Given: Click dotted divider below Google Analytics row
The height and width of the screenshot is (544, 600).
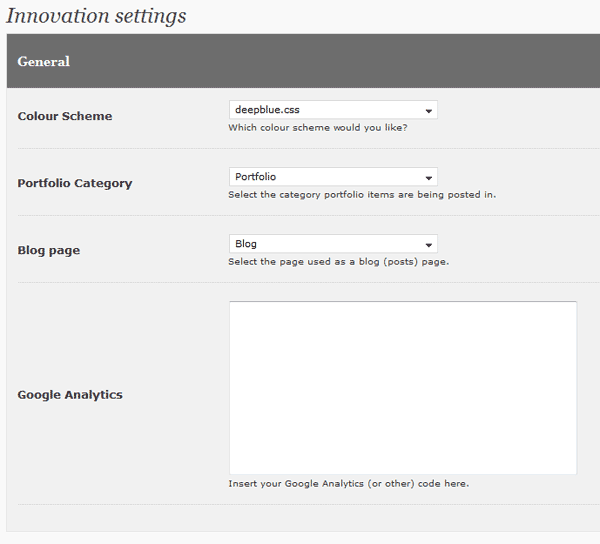Looking at the screenshot, I should [x=308, y=505].
